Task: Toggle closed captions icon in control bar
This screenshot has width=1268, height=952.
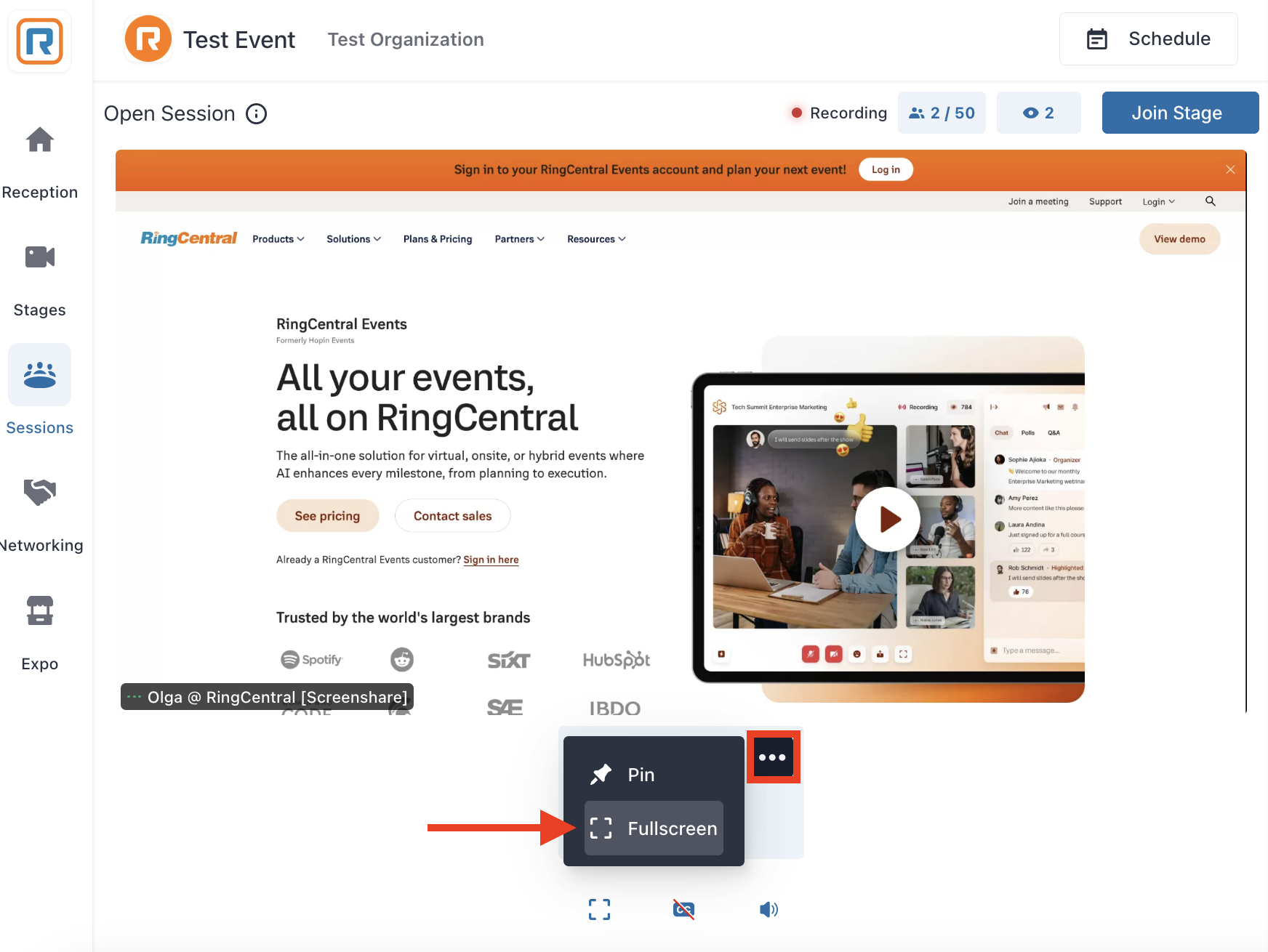Action: click(683, 909)
